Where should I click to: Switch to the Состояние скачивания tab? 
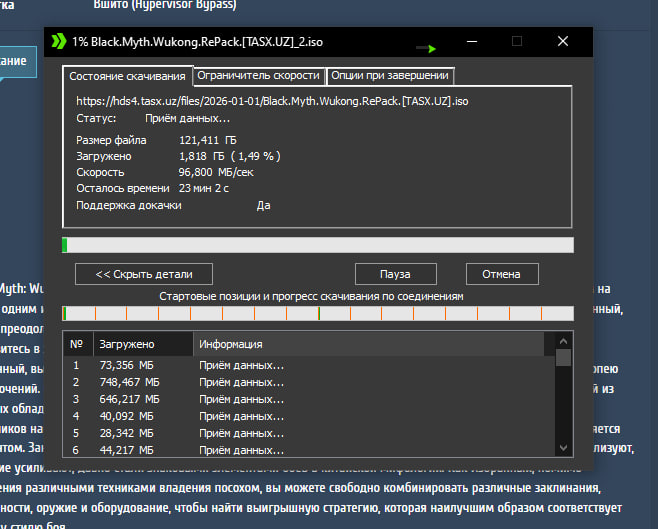point(126,76)
